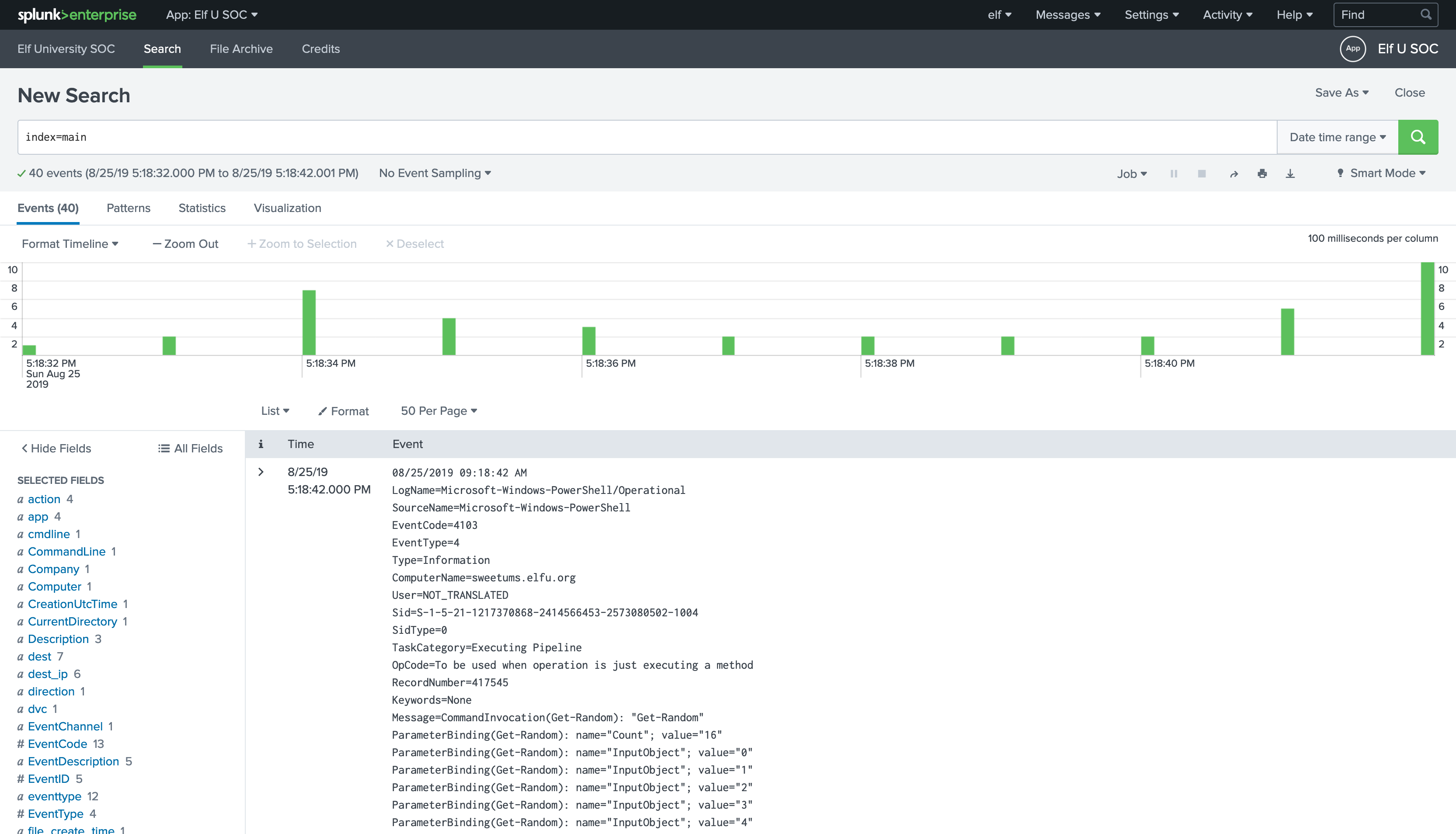Screen dimensions: 1456x834
Task: Print the search results
Action: coord(1262,174)
